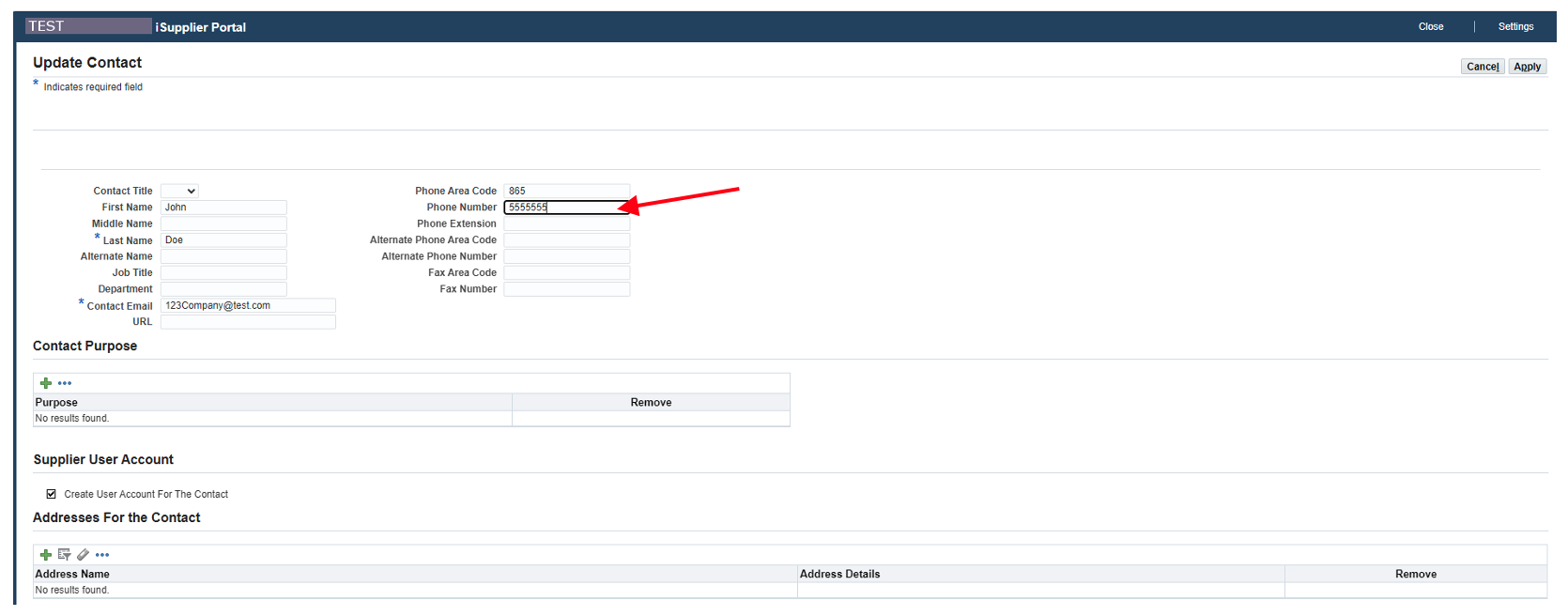Toggle Create User Account For The Contact
Viewport: 1568px width, 616px height.
[51, 494]
